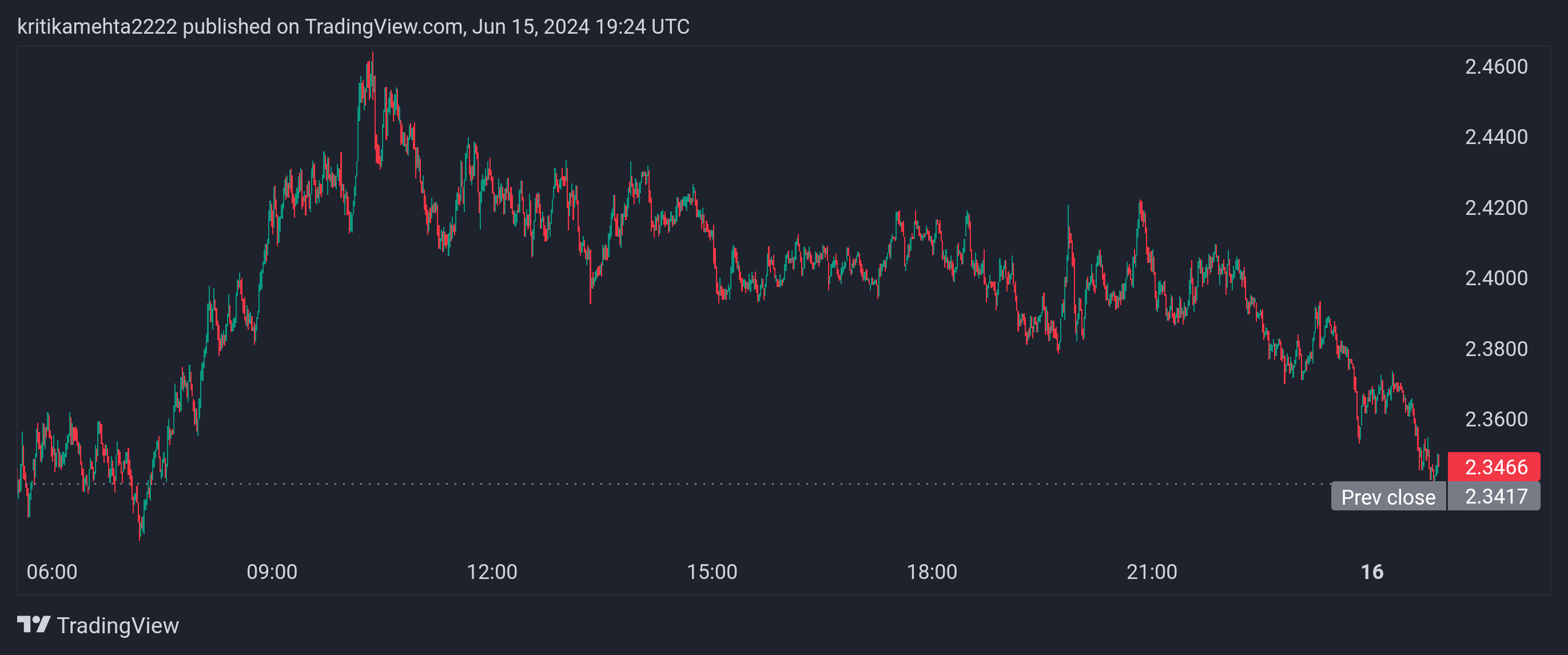This screenshot has width=1568, height=655.
Task: Click the 2.4200 price scale label
Action: tap(1496, 207)
